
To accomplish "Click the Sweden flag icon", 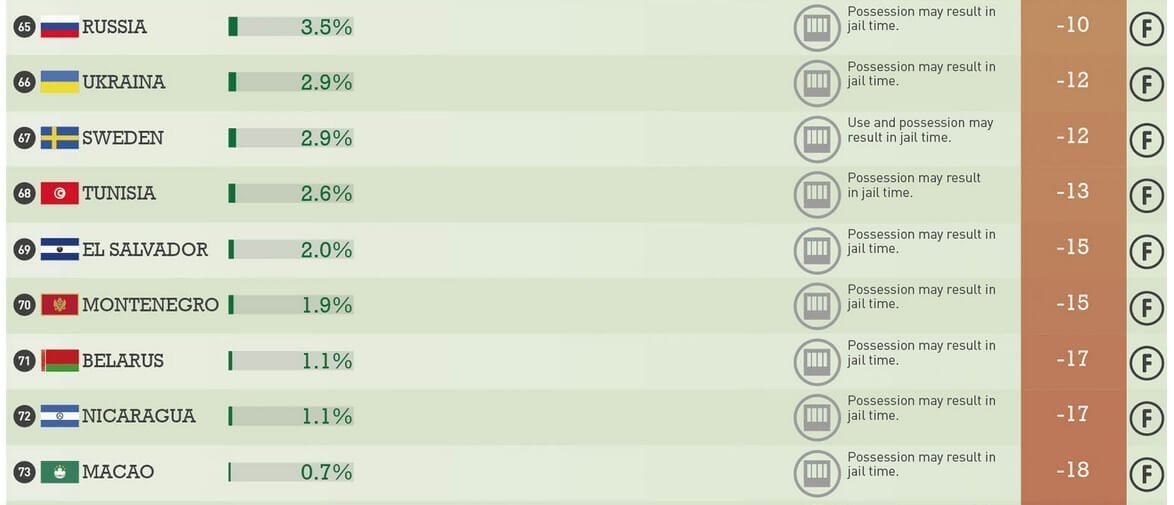I will point(59,138).
